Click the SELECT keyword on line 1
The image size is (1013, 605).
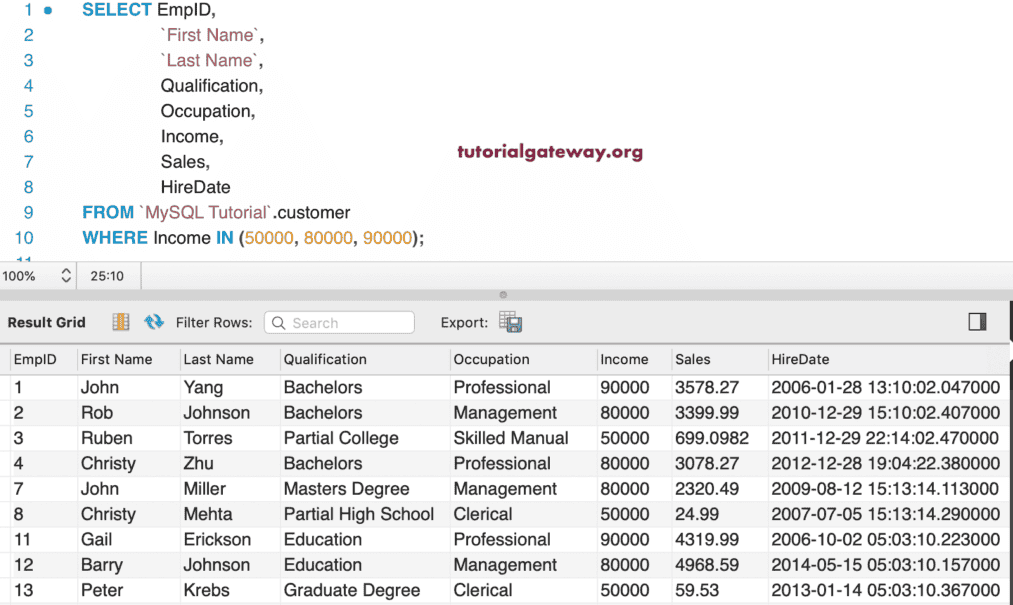pos(117,10)
